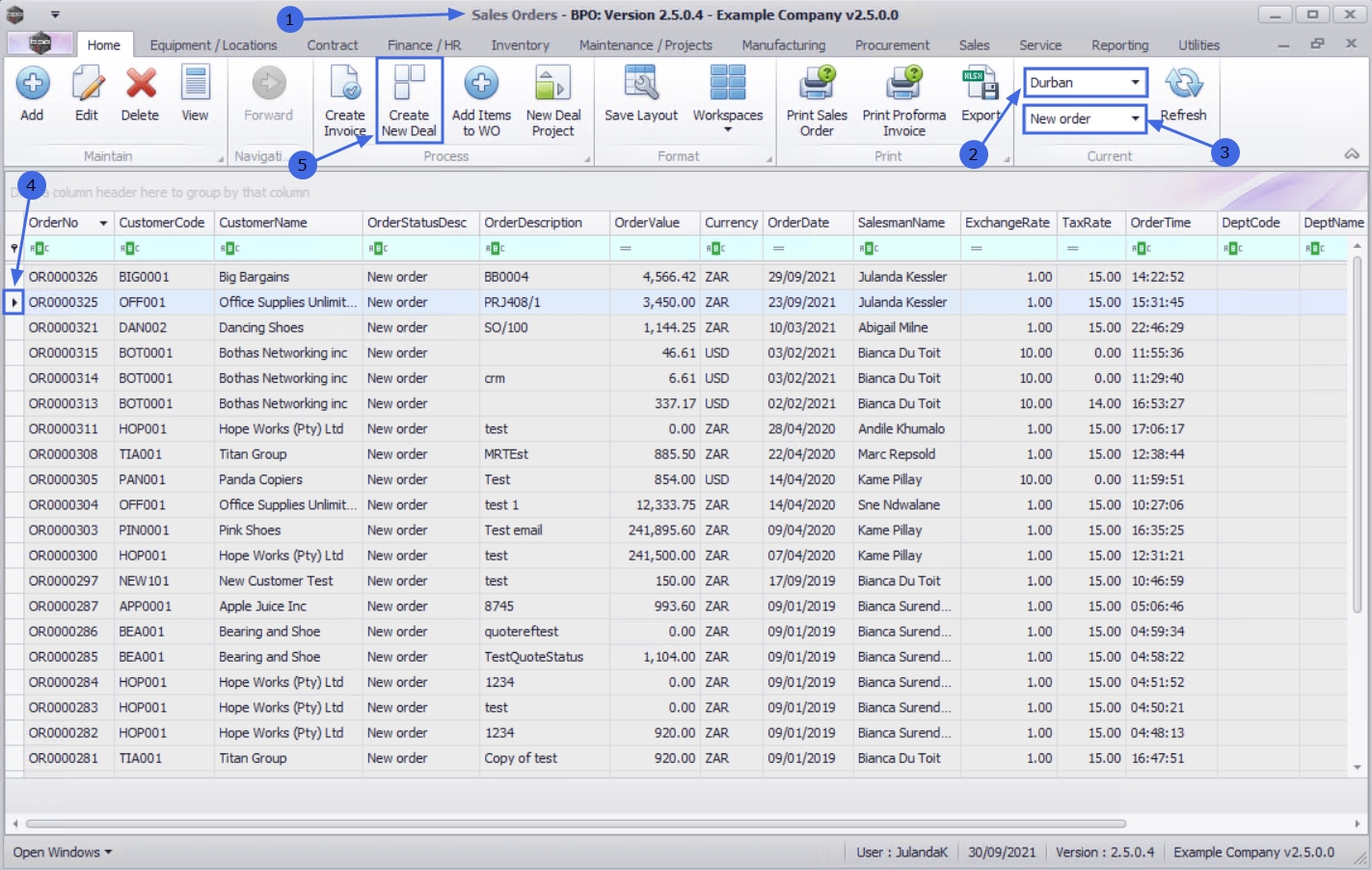Select order number OR0000303
This screenshot has height=870, width=1372.
63,530
